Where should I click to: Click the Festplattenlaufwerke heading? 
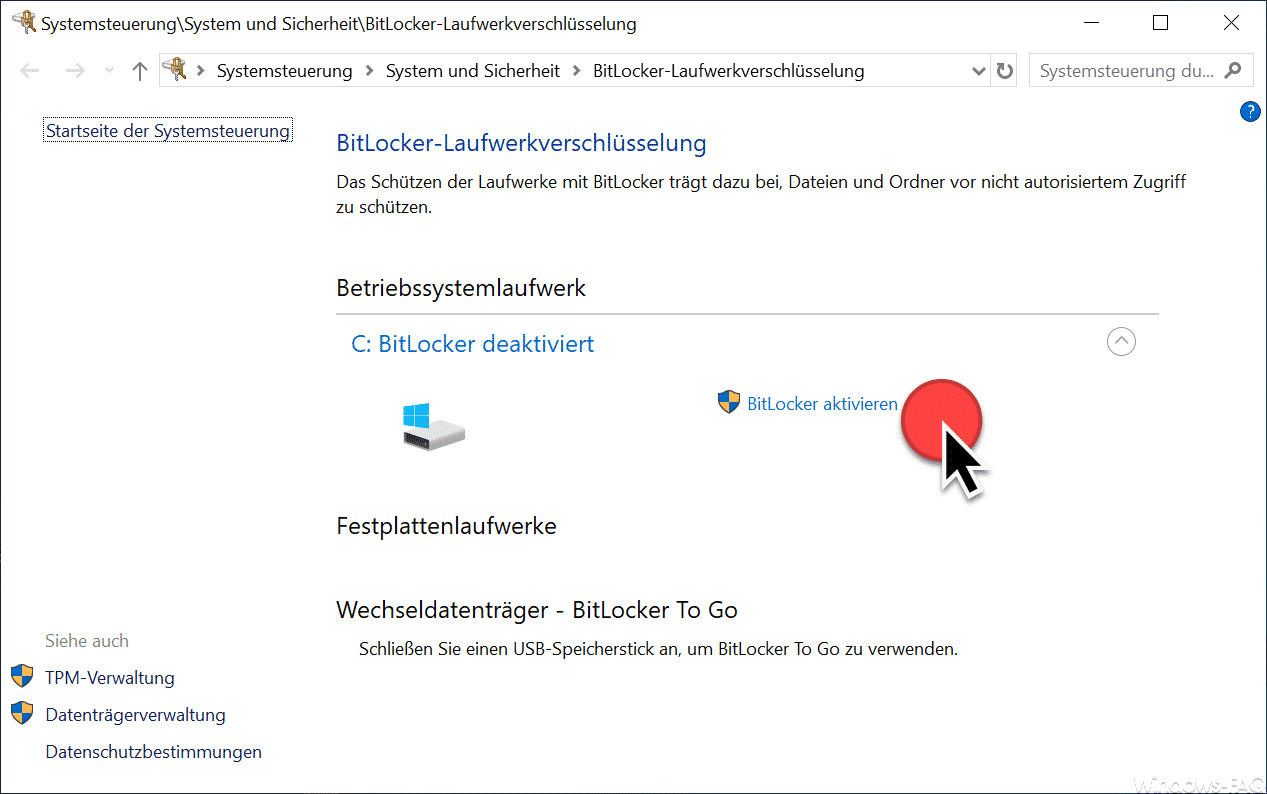pyautogui.click(x=446, y=526)
